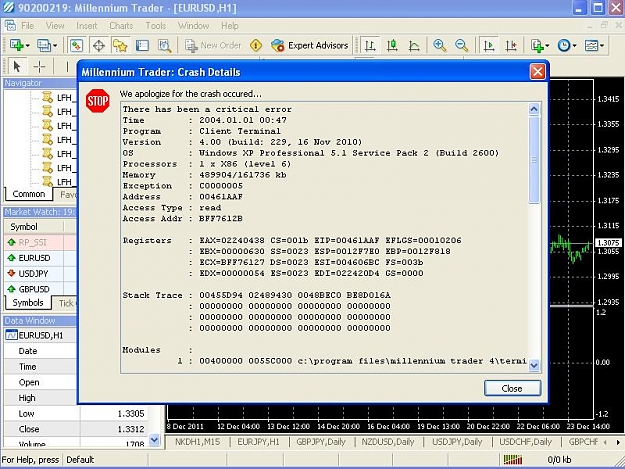Click the Symbol column header
The height and width of the screenshot is (469, 625).
tap(33, 227)
